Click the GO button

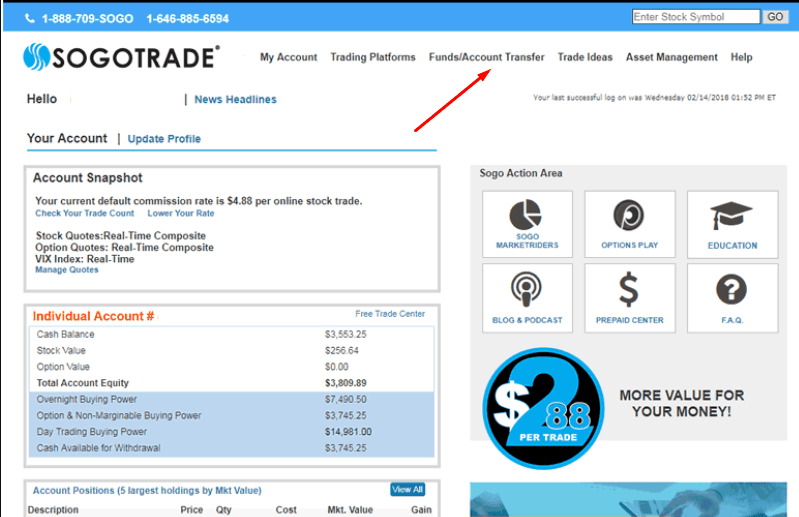point(775,17)
